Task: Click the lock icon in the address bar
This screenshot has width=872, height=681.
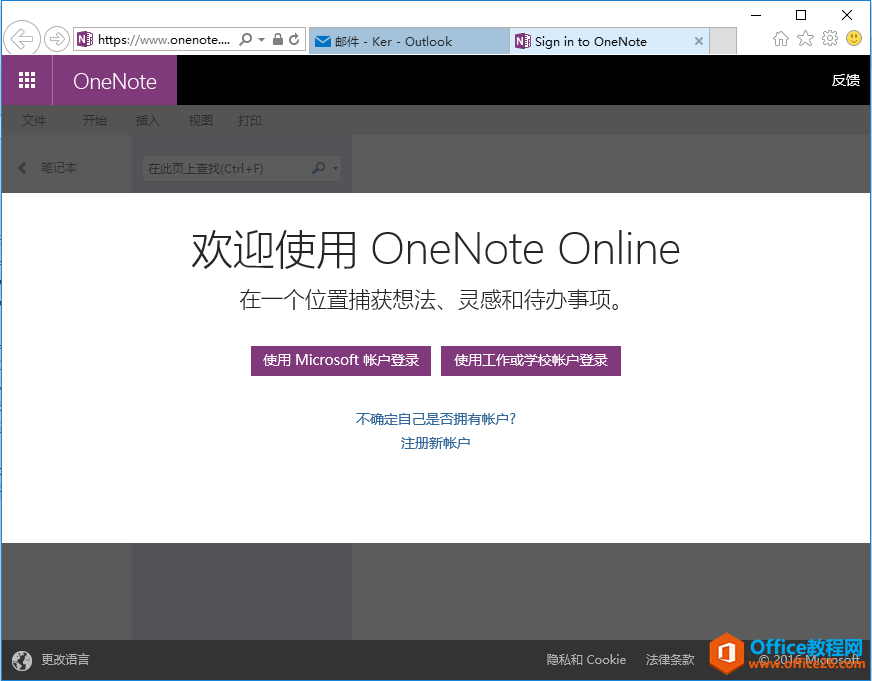Action: [x=276, y=40]
